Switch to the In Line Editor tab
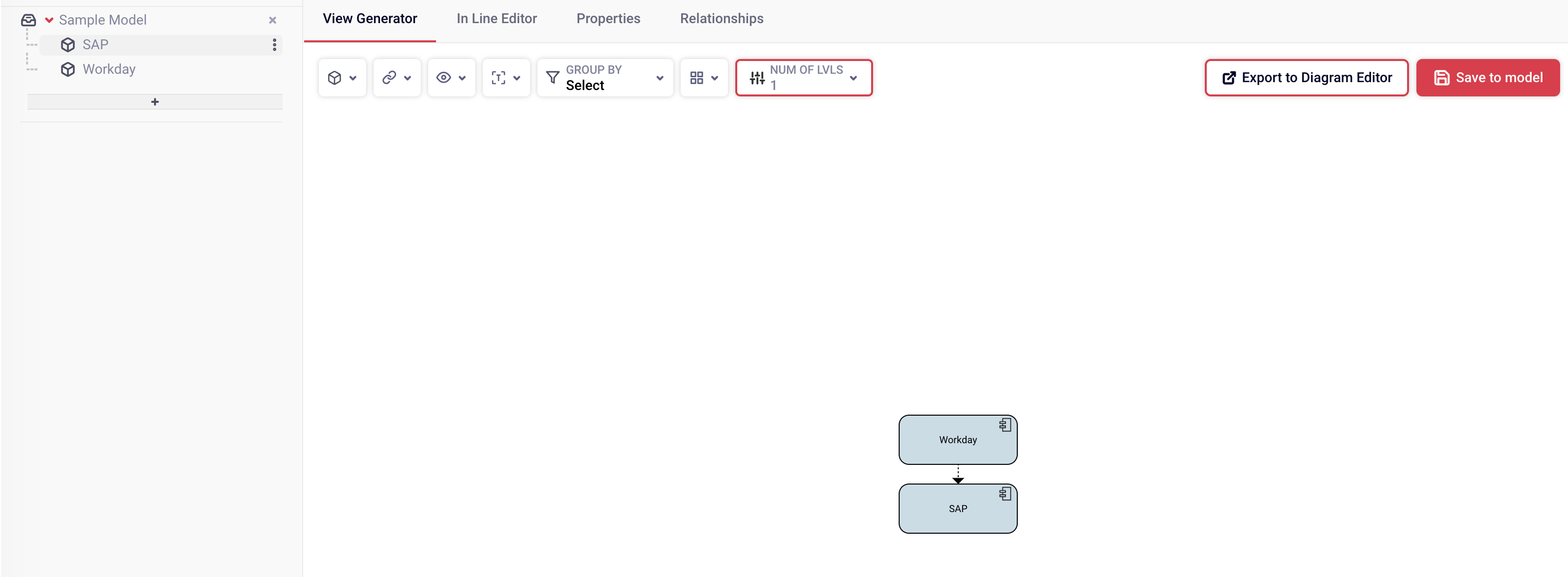The image size is (1568, 577). pos(497,19)
